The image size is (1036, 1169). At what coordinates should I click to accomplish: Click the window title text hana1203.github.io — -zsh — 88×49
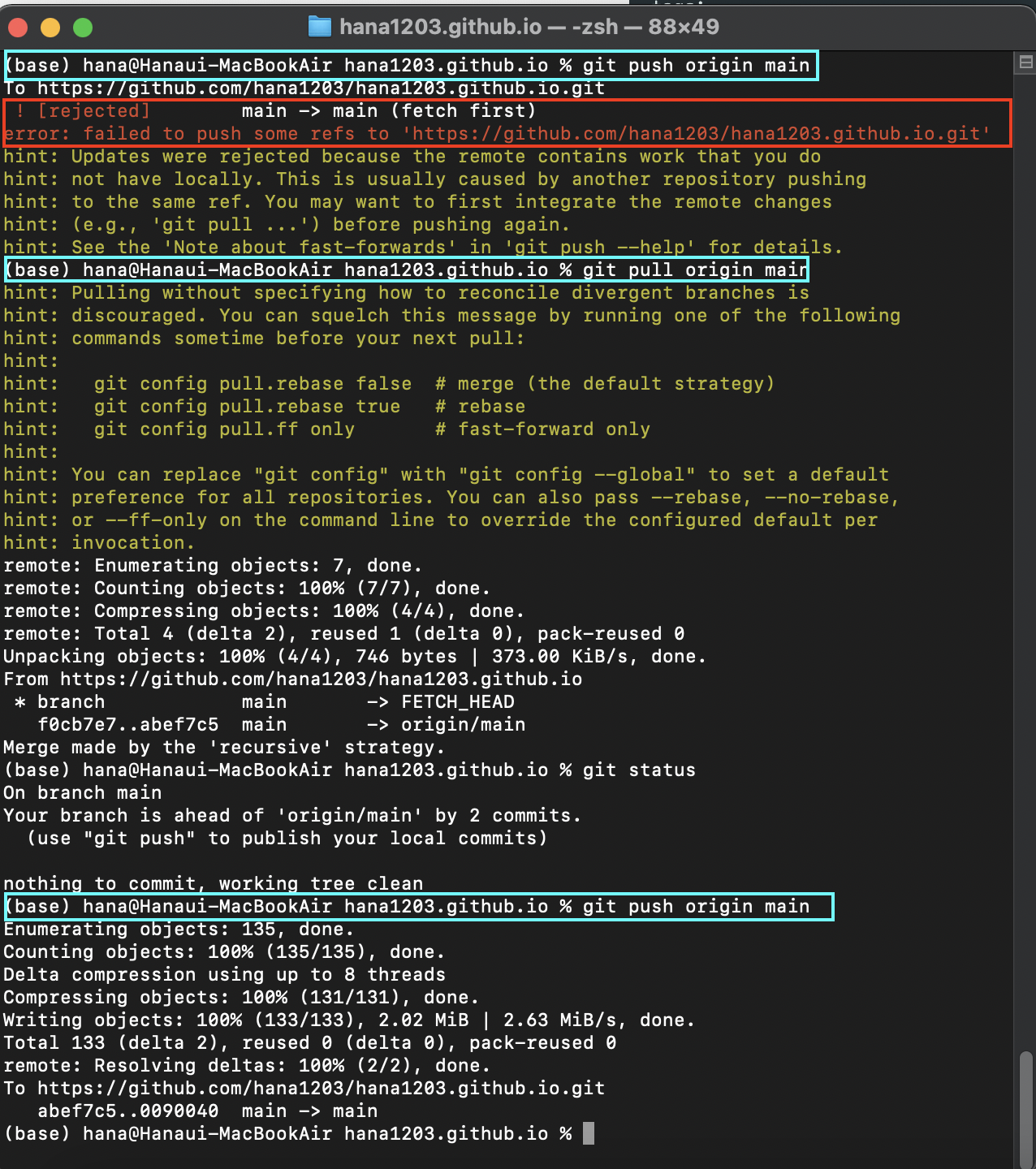(529, 27)
